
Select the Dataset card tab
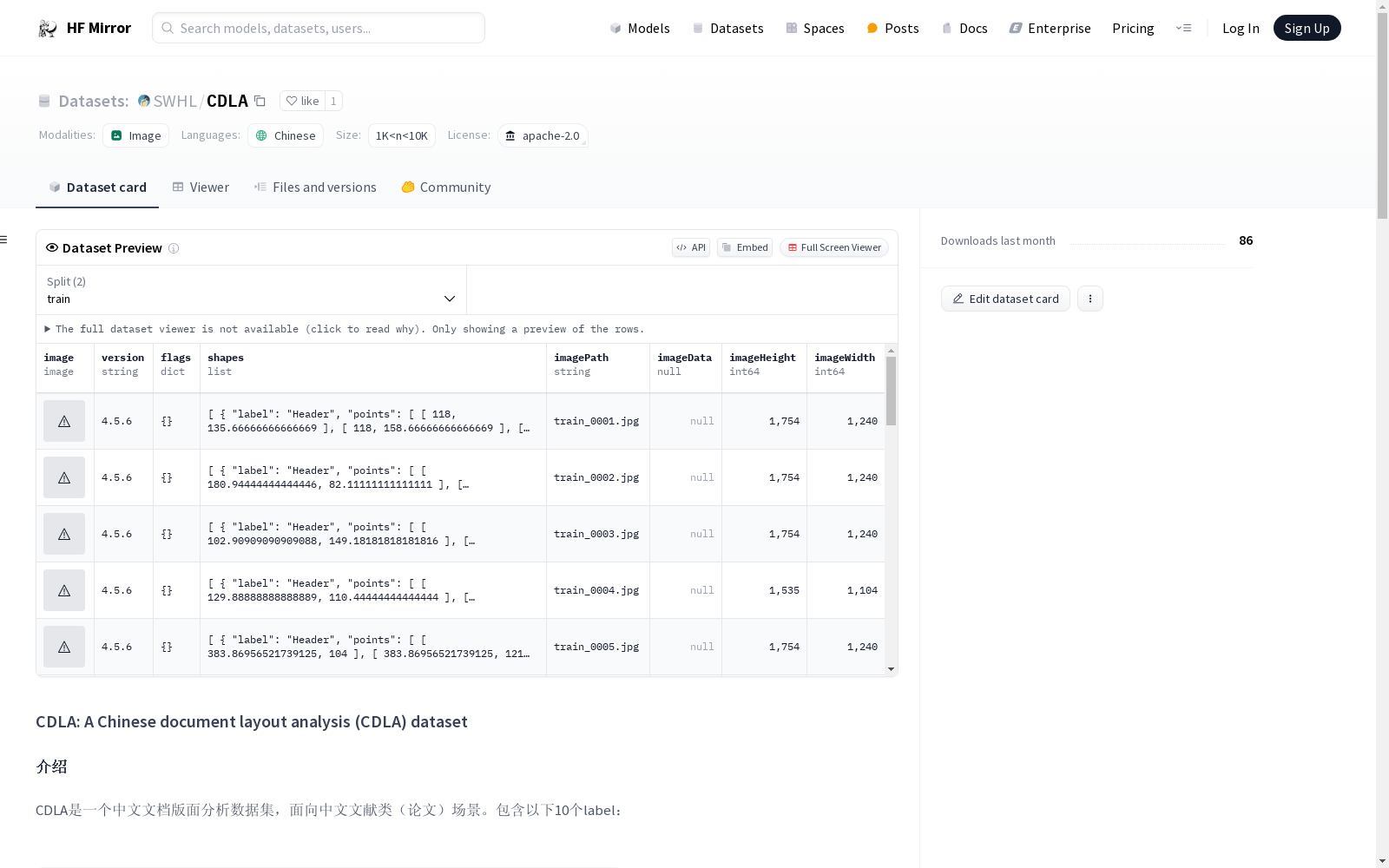click(x=97, y=187)
